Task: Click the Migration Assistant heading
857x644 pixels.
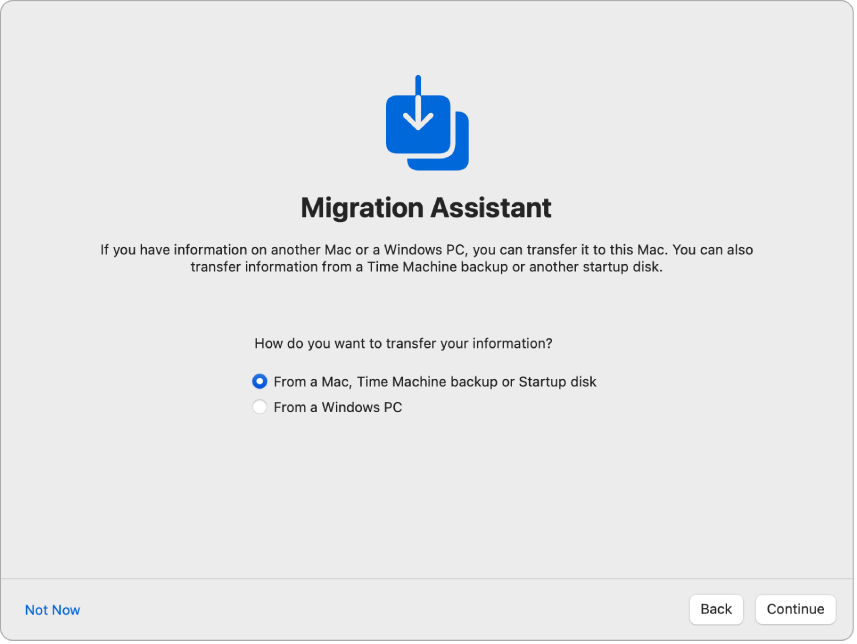Action: [426, 208]
